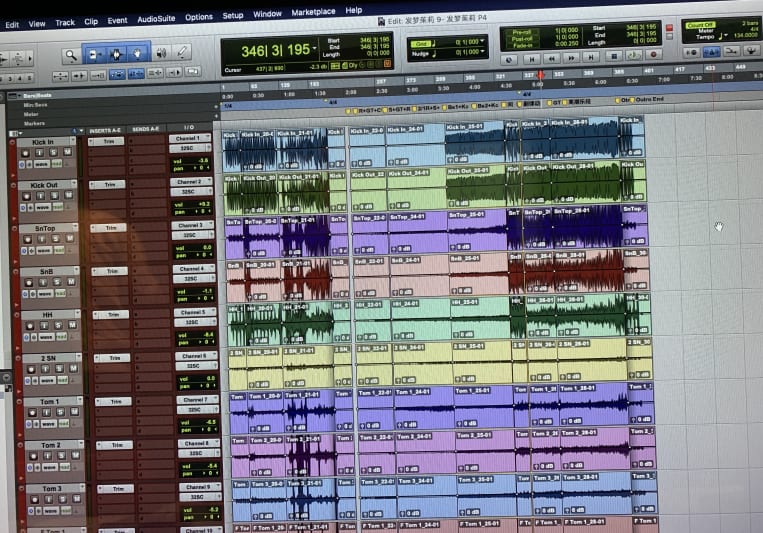
Task: Open main counter format dropdown arrow
Action: click(315, 48)
